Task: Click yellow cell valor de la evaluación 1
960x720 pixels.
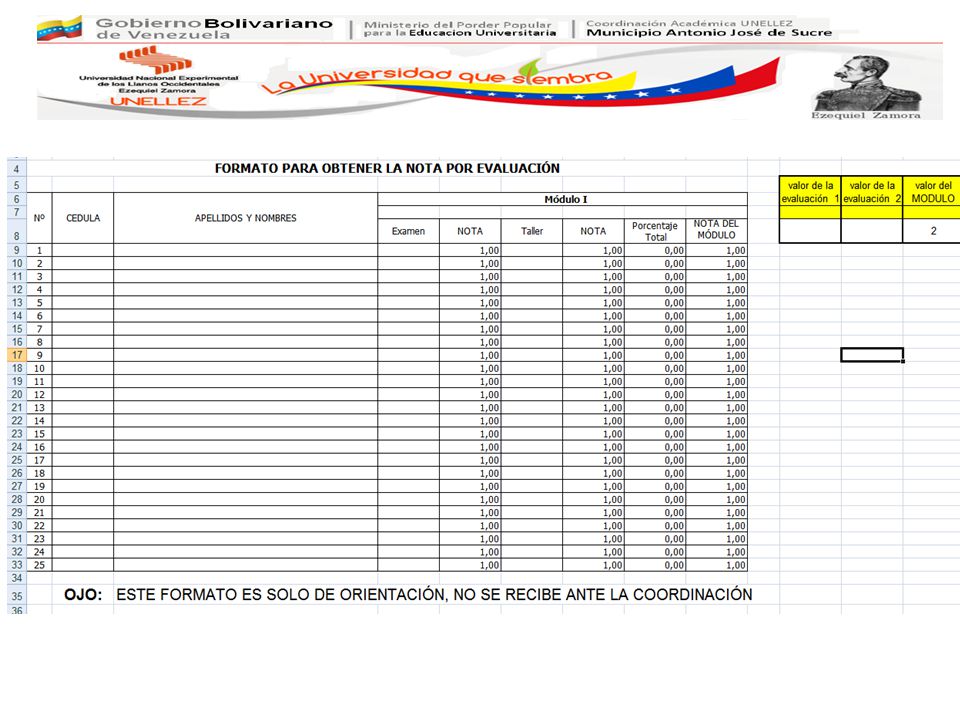Action: (810, 192)
